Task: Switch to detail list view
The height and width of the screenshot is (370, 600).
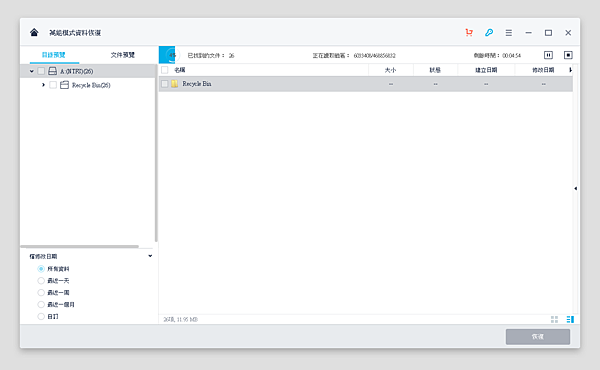Action: (x=570, y=319)
